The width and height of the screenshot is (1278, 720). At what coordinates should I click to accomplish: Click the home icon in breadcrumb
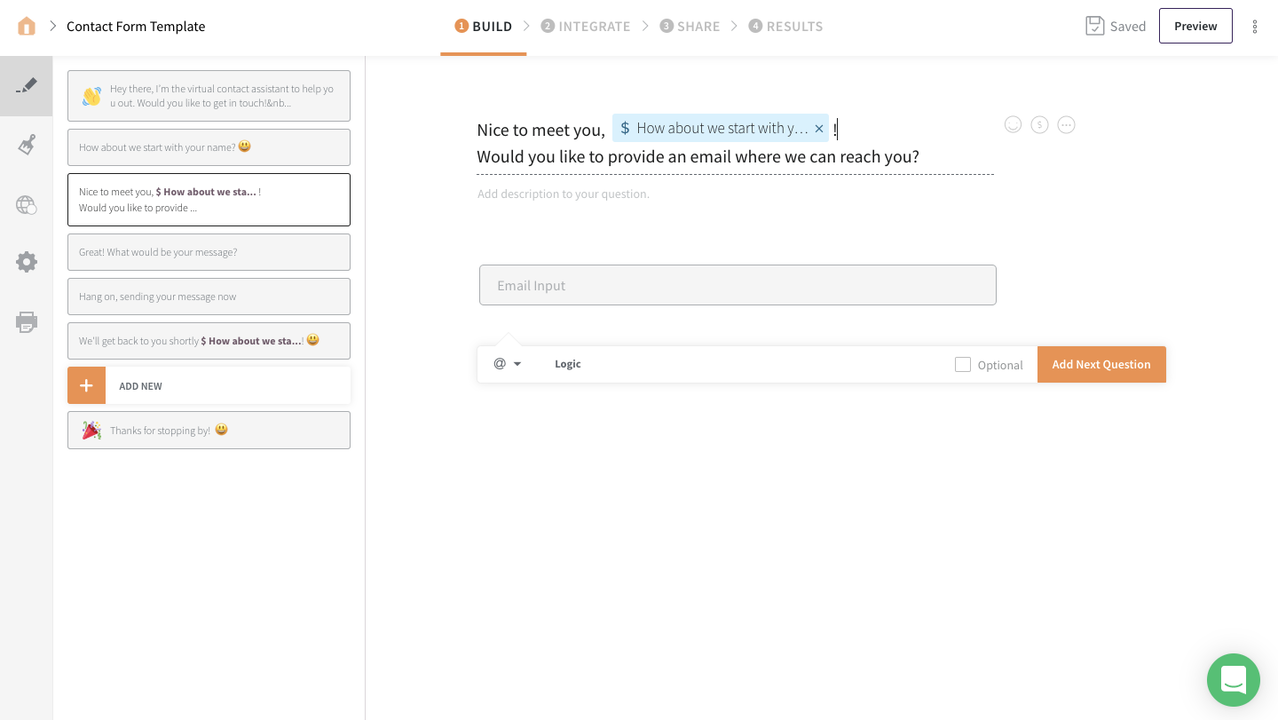pos(27,26)
